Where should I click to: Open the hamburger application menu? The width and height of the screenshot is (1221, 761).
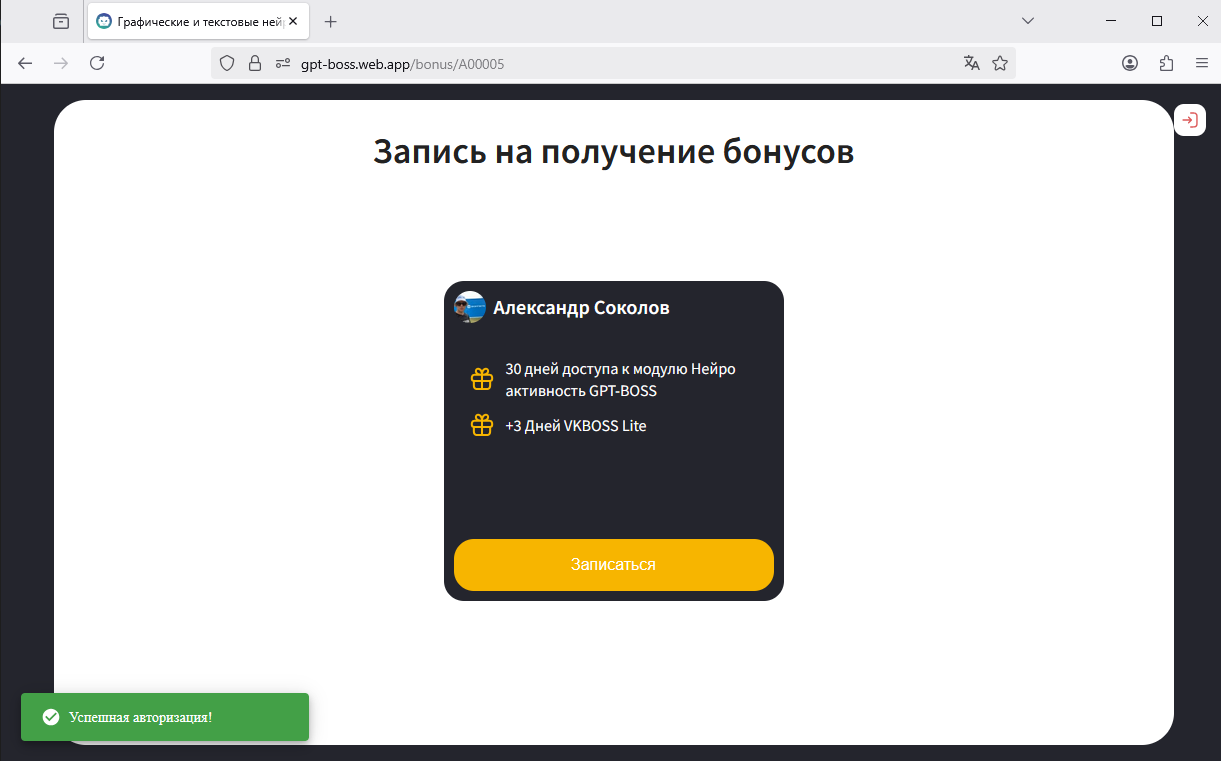pos(1202,63)
